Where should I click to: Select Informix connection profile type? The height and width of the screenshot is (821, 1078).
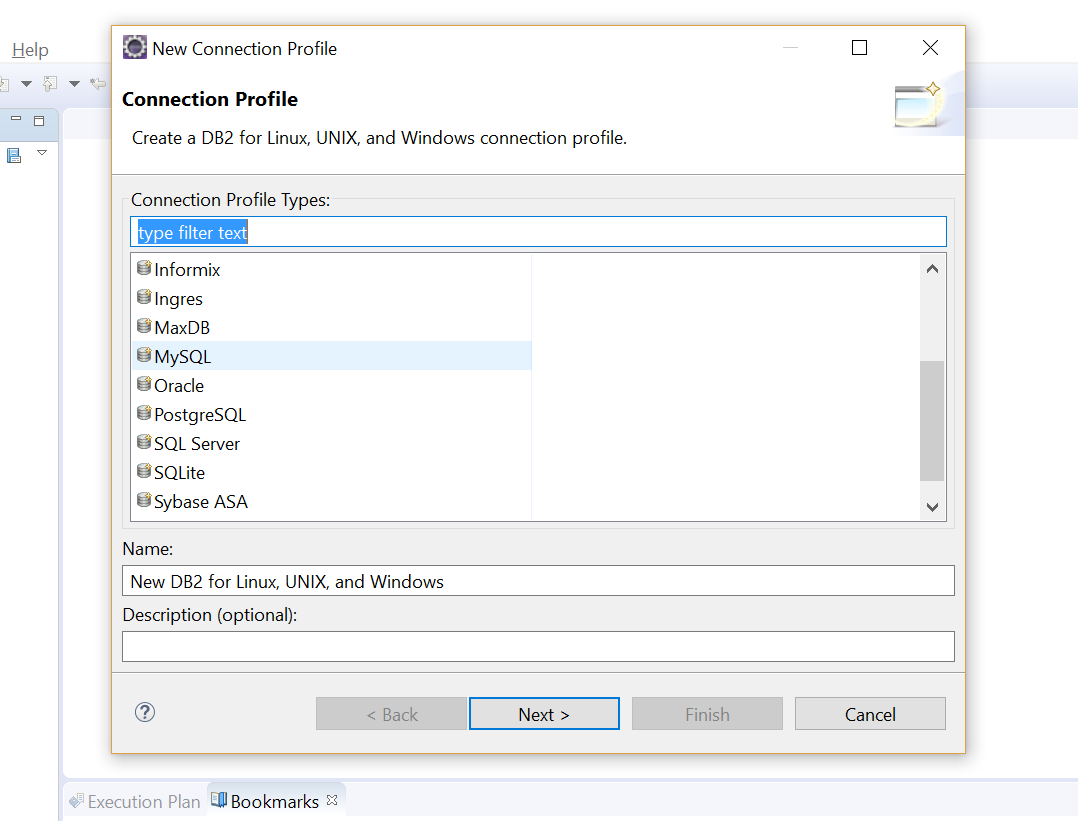[187, 270]
